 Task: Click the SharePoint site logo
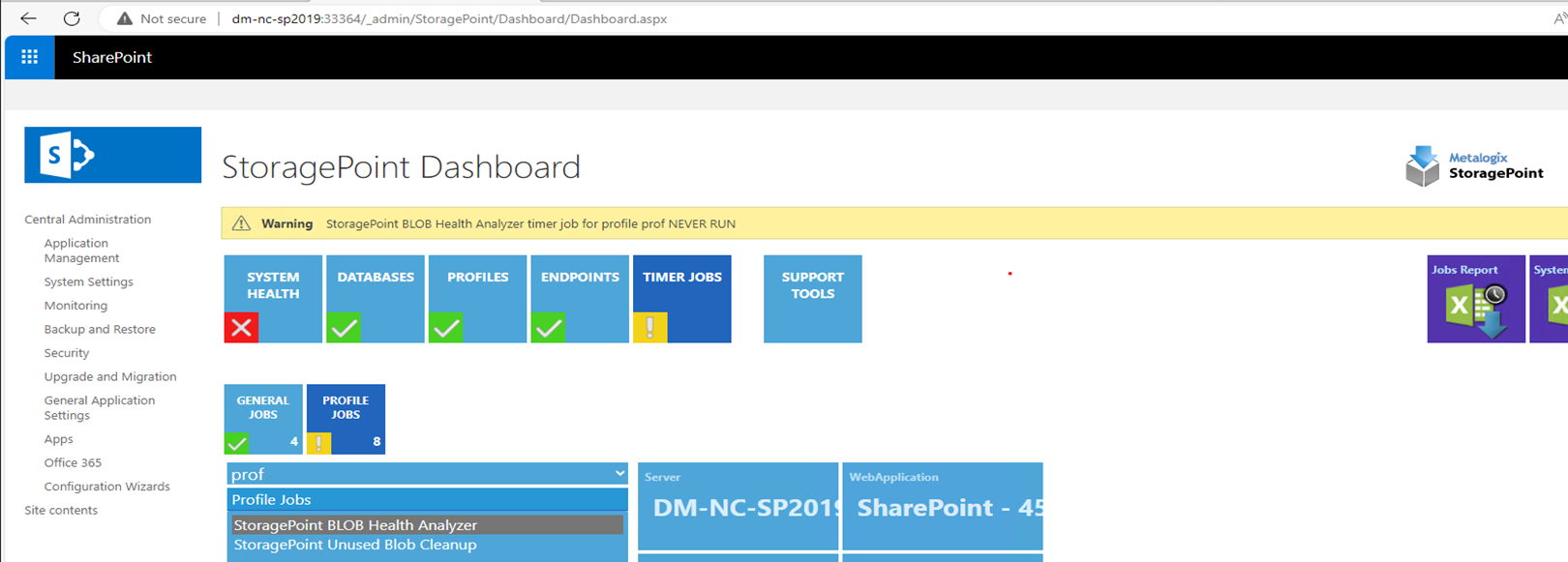pyautogui.click(x=113, y=155)
